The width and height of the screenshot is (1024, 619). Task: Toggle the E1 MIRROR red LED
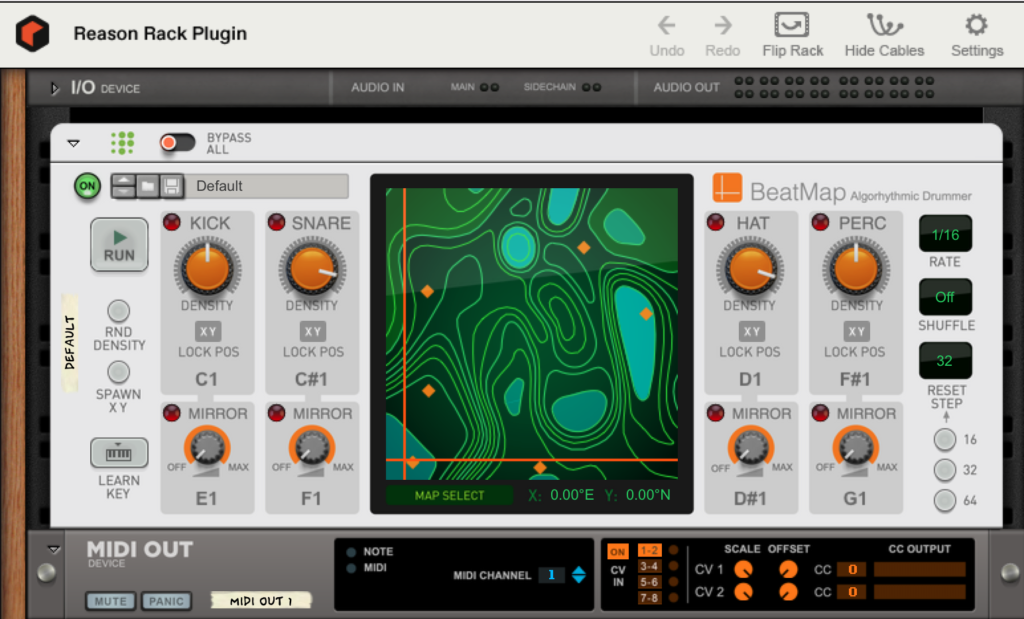(x=172, y=413)
